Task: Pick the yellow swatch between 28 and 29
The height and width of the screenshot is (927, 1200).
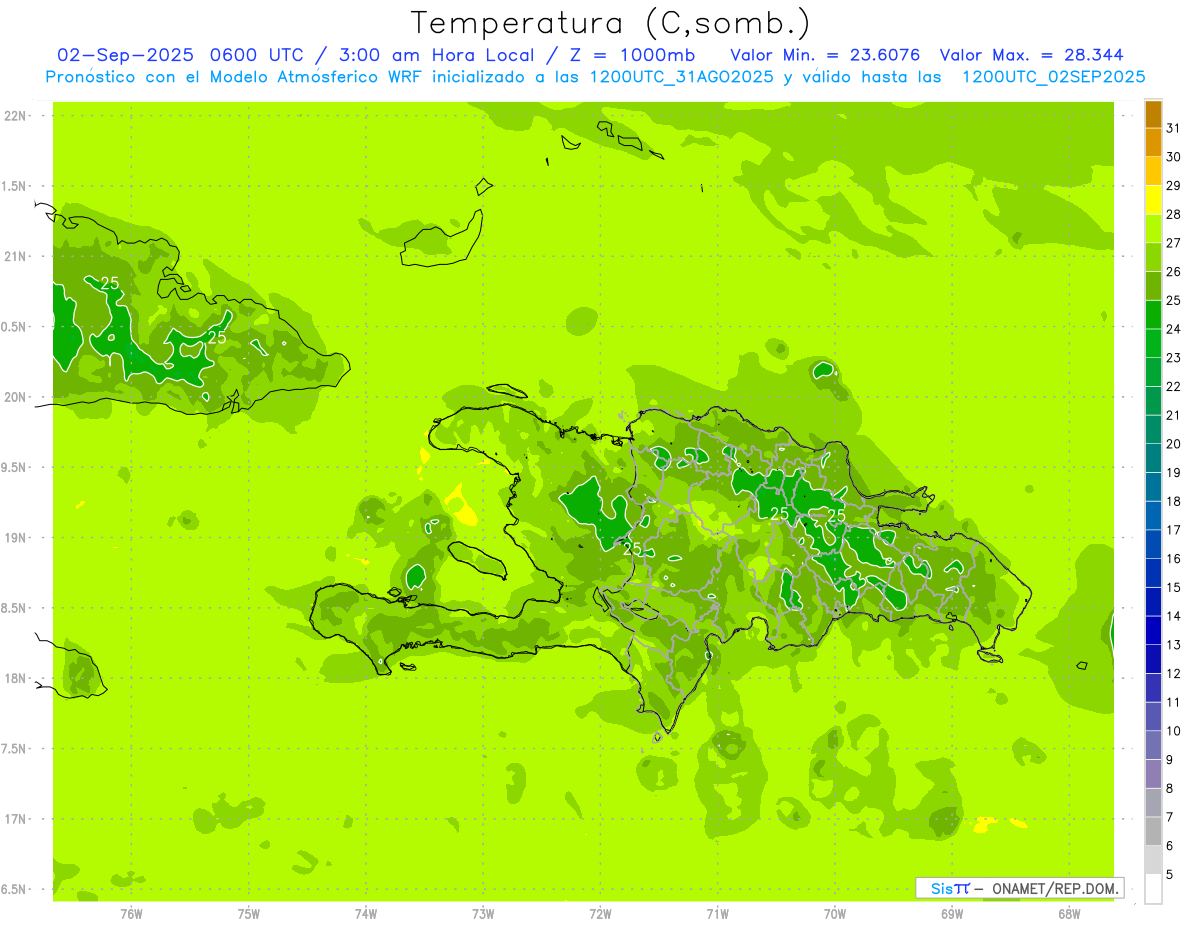Action: click(x=1153, y=200)
